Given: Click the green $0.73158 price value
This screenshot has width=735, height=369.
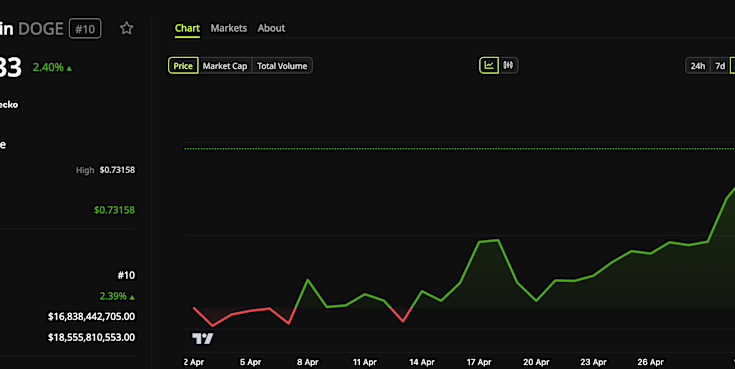Looking at the screenshot, I should pos(114,210).
